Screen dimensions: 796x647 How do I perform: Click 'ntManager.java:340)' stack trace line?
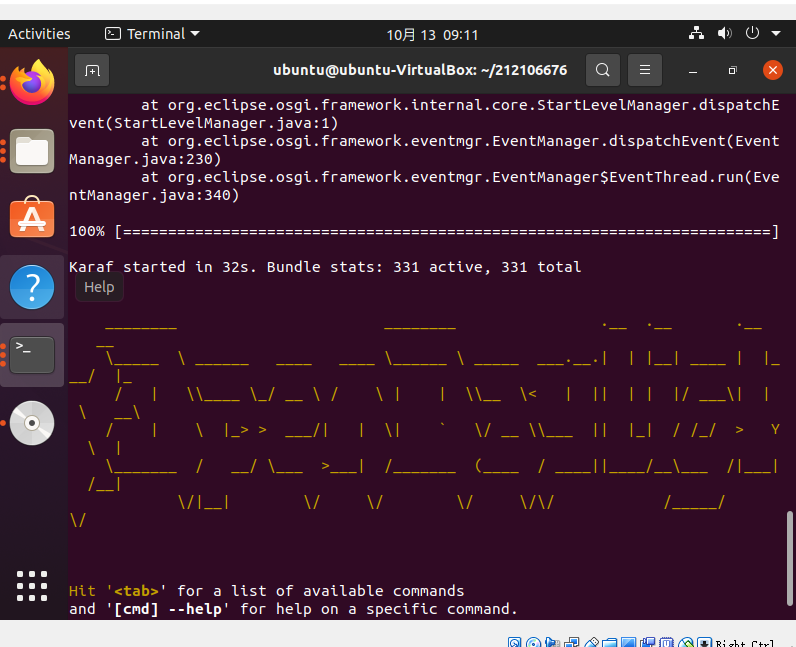(x=154, y=195)
